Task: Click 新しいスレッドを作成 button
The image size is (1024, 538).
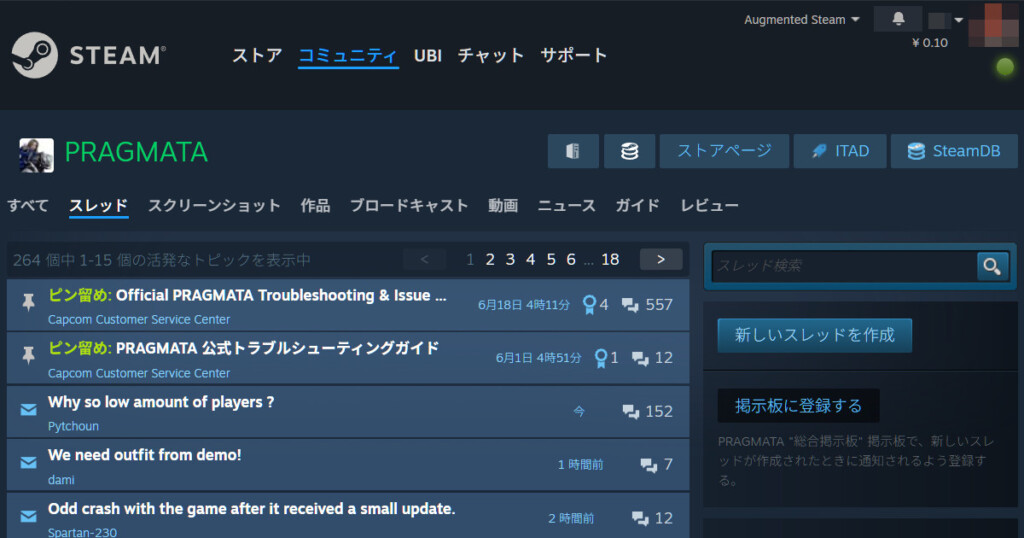Action: pos(814,335)
